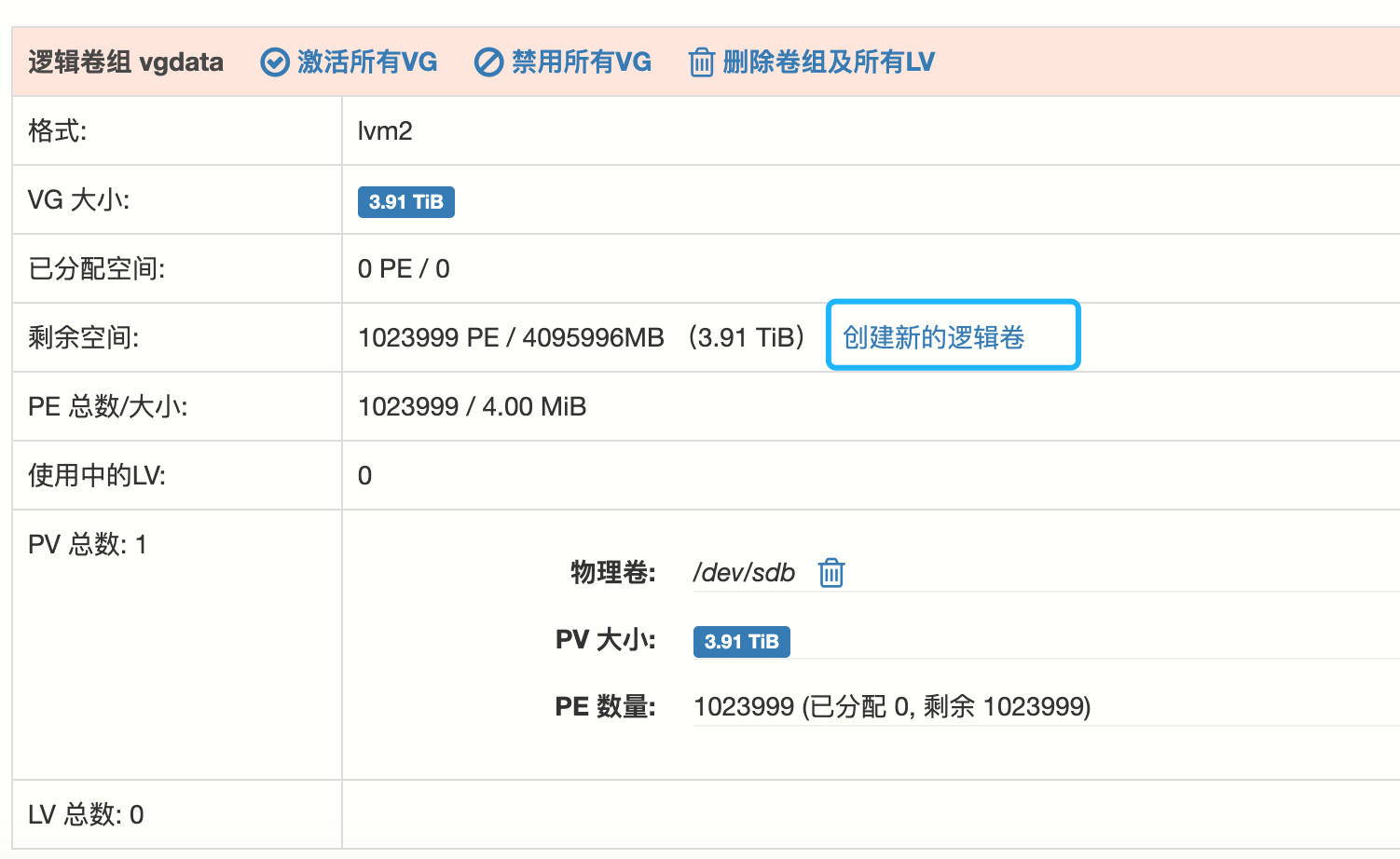Click the 使用中的LV row label

97,476
